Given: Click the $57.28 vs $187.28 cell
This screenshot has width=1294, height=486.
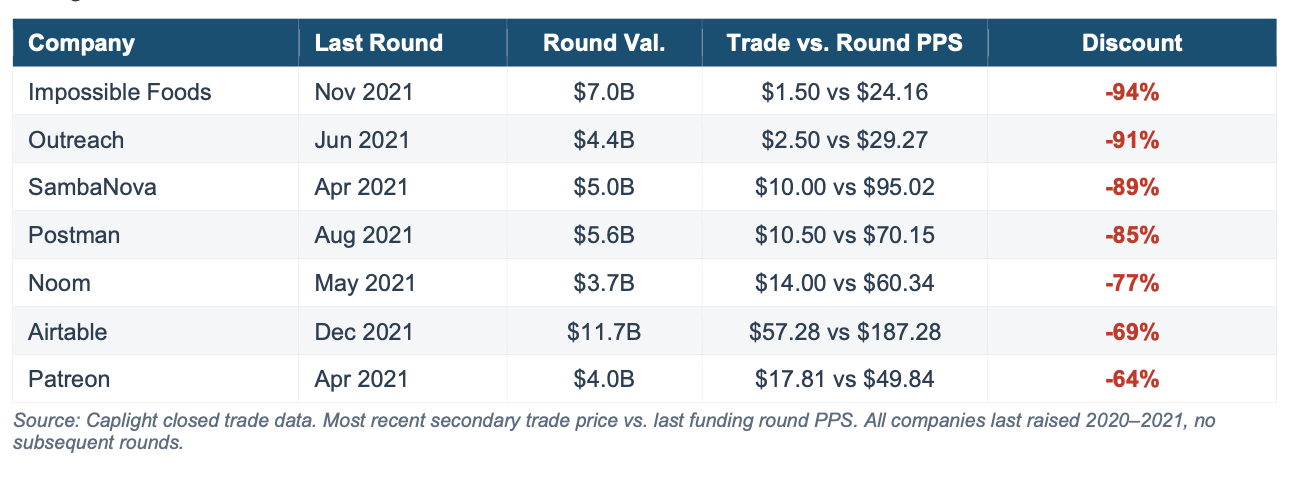Looking at the screenshot, I should [844, 332].
